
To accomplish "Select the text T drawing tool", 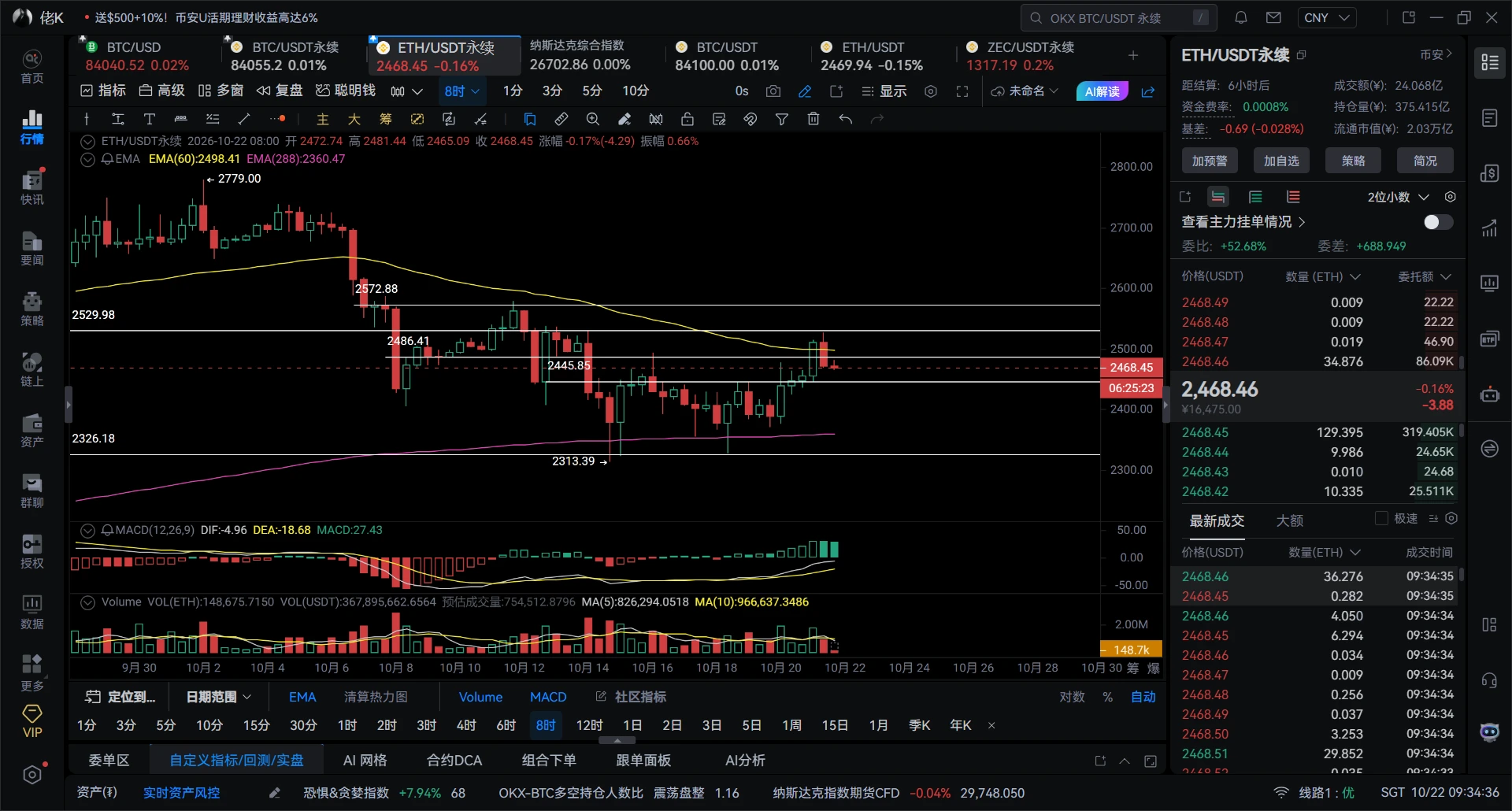I will (x=149, y=119).
